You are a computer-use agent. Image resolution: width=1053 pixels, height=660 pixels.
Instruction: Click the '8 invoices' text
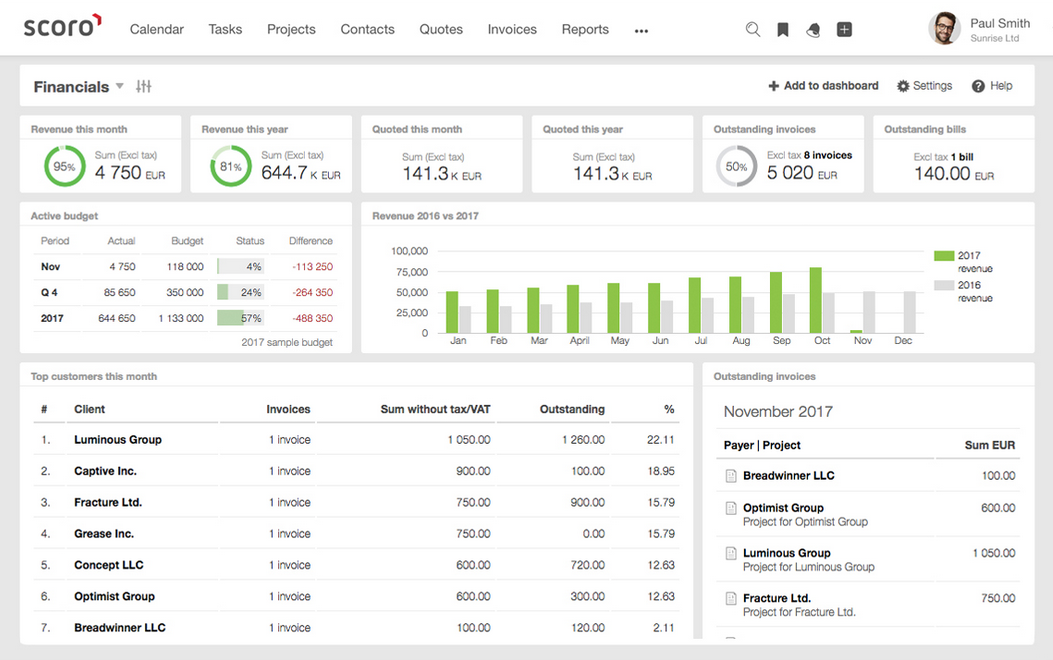click(x=828, y=155)
